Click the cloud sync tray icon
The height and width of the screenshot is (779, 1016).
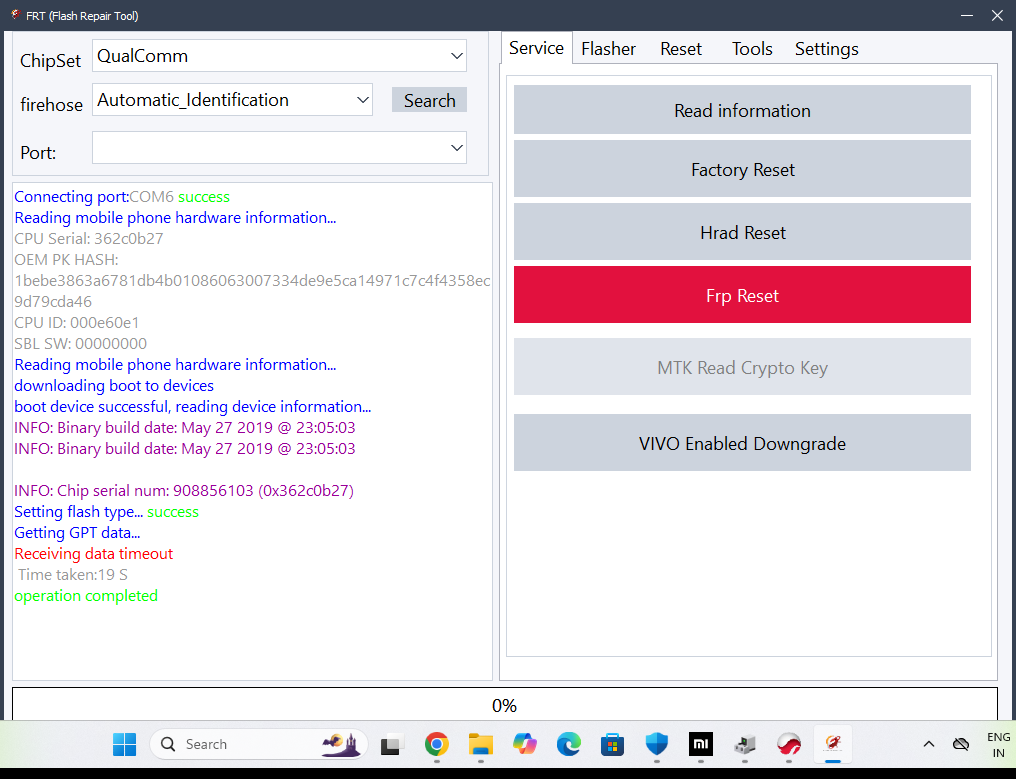[961, 744]
